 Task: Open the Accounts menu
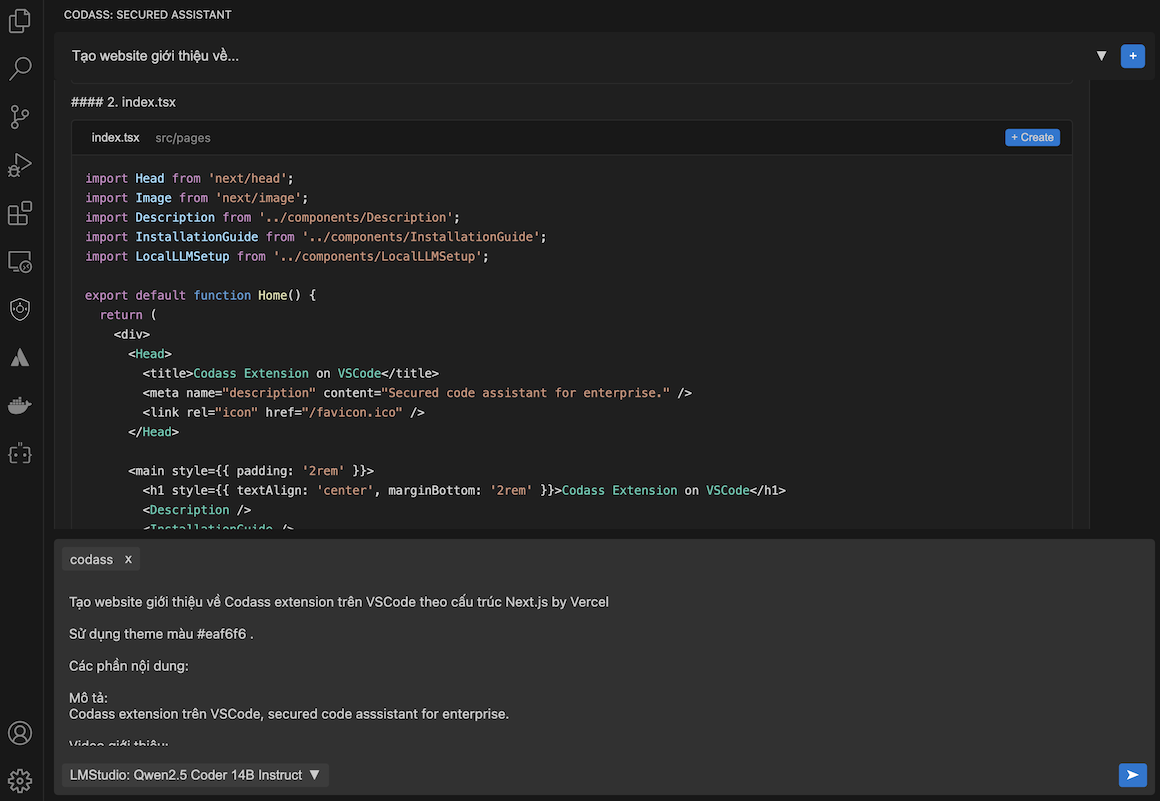tap(20, 733)
